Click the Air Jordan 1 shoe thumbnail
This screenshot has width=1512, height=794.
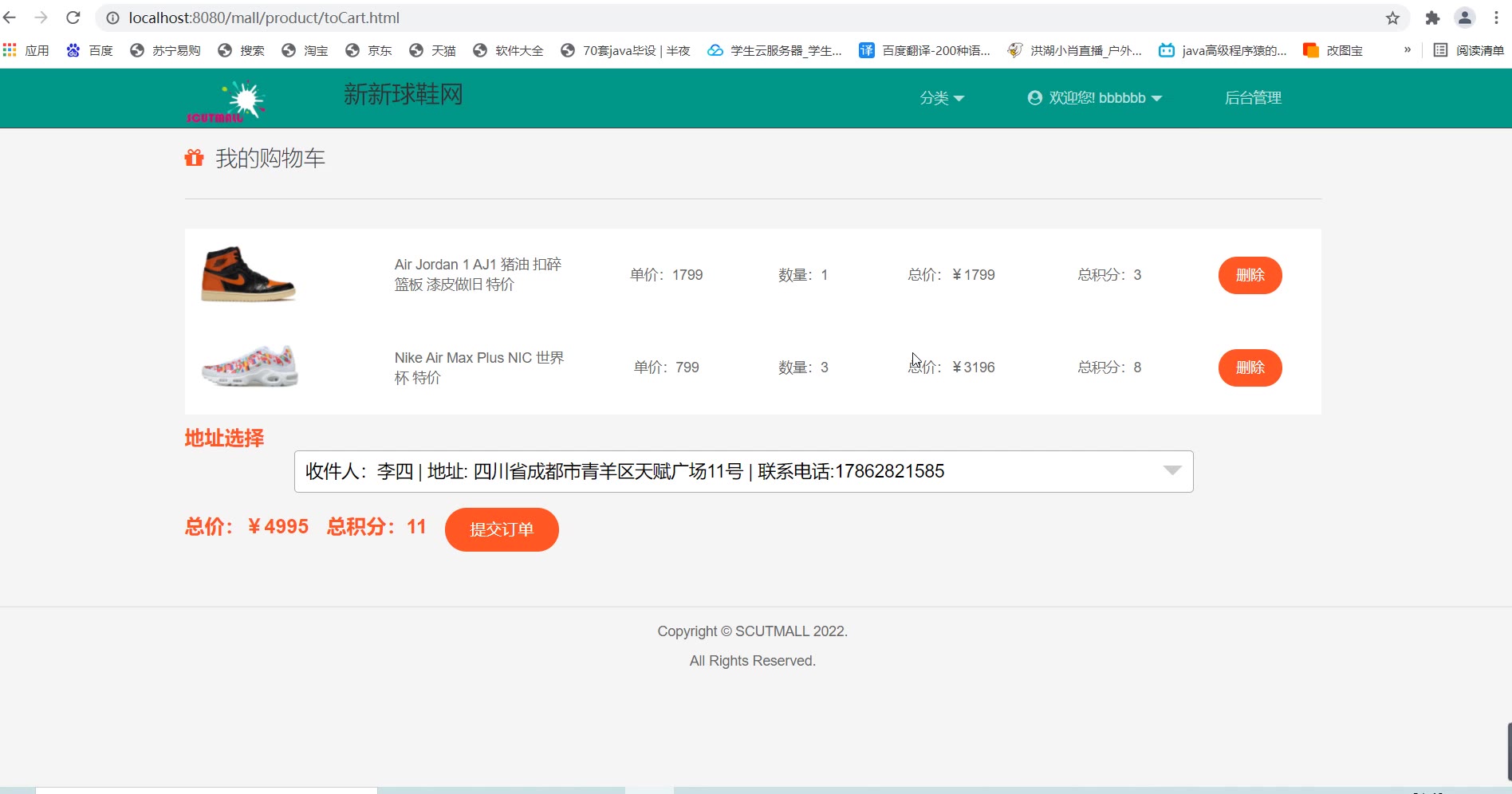pyautogui.click(x=249, y=274)
